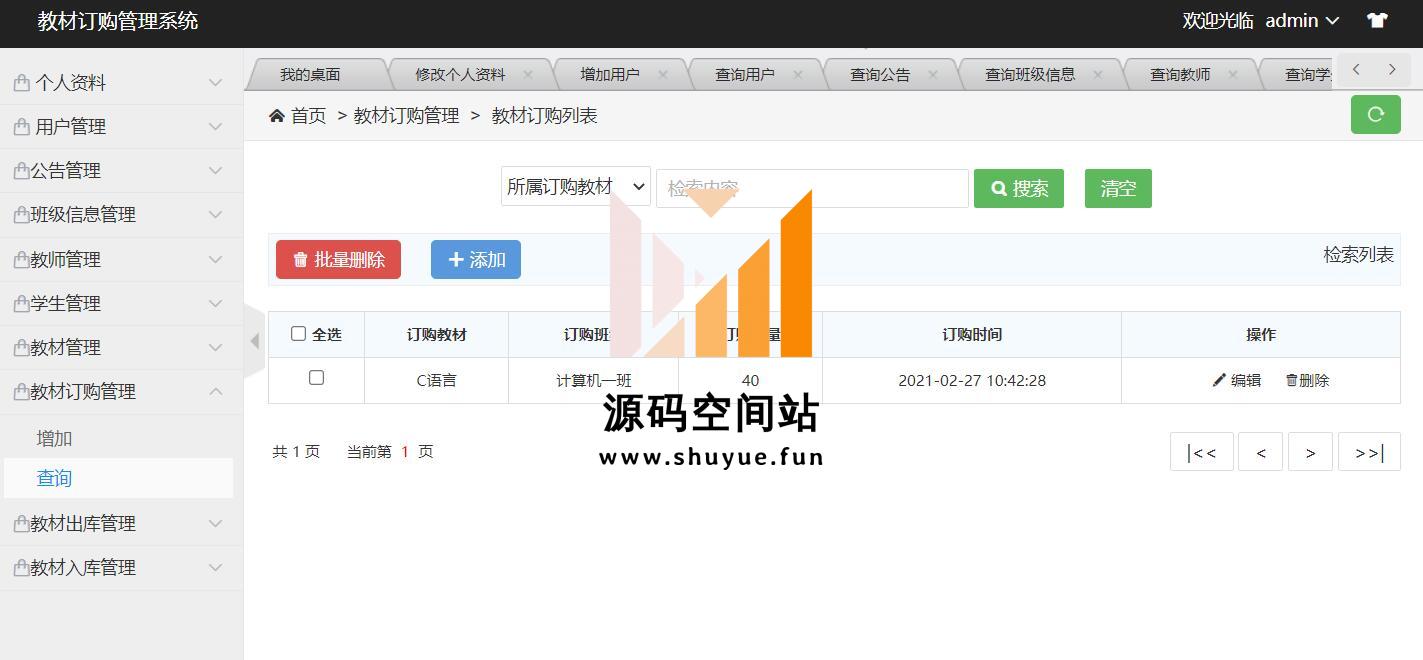Go to first page button

[1201, 452]
